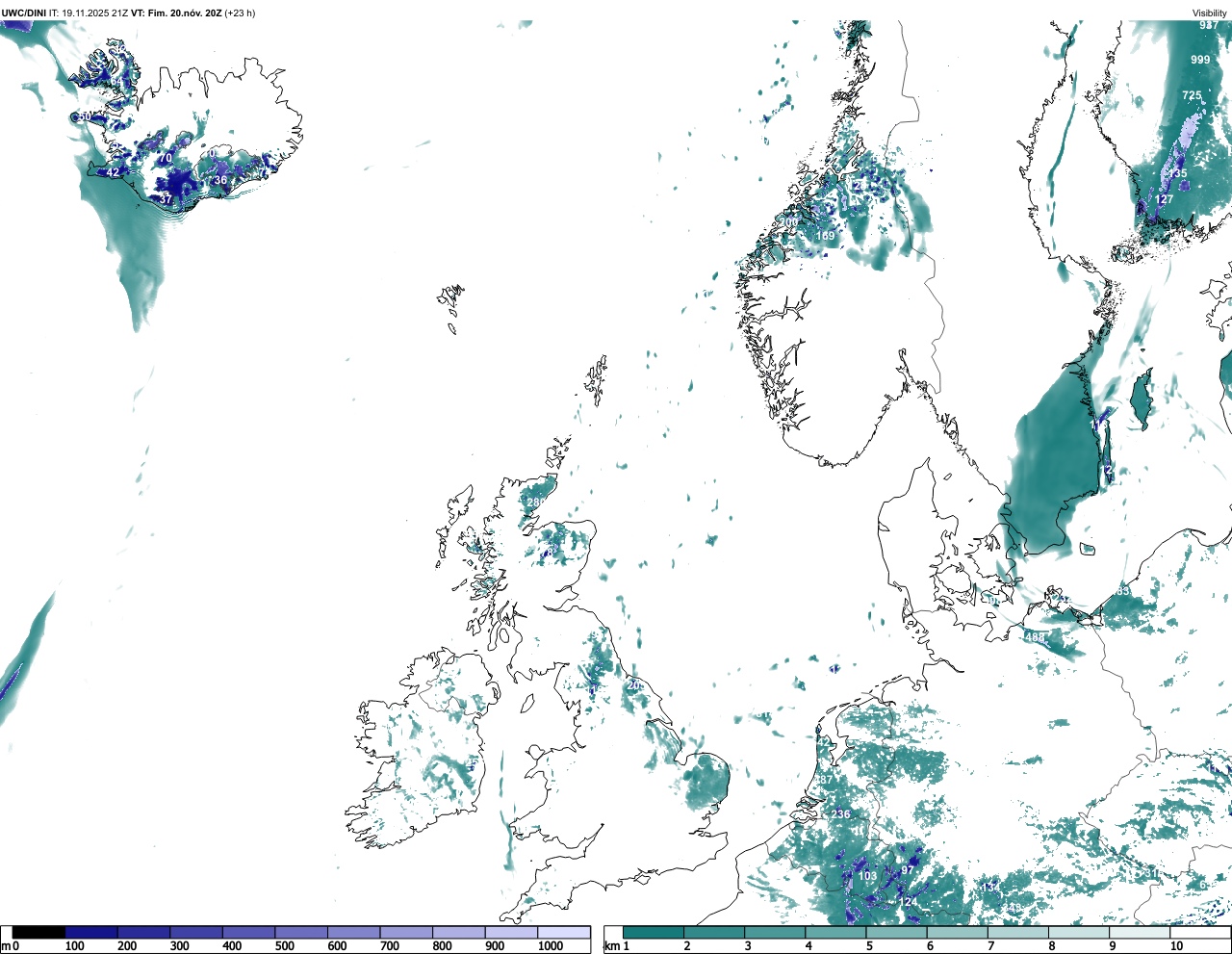Image resolution: width=1232 pixels, height=954 pixels.
Task: Choose the 700–800 m legend swatch
Action: (406, 932)
